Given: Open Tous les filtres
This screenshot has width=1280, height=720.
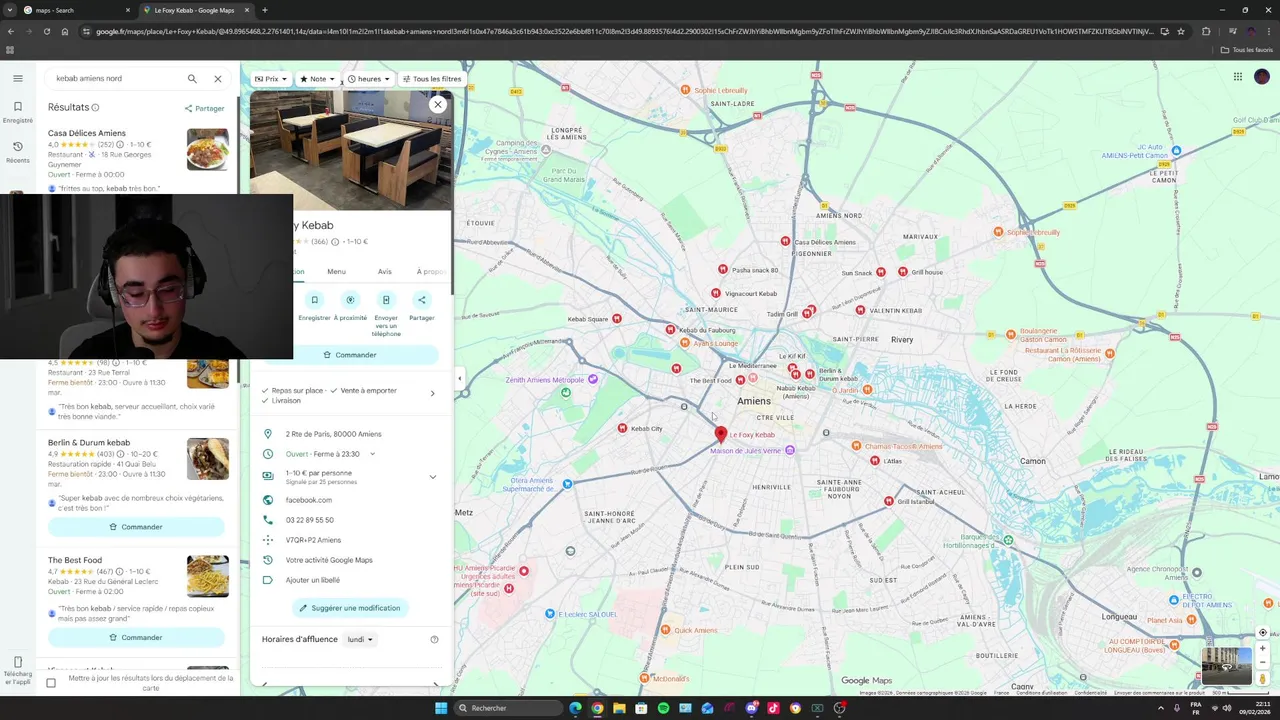Looking at the screenshot, I should coord(432,79).
